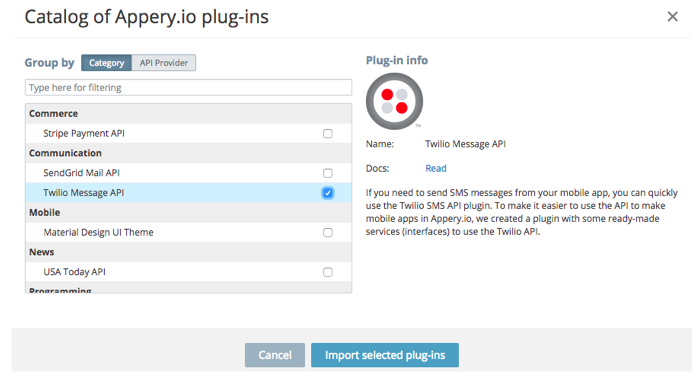This screenshot has height=381, width=700.
Task: Click the News category header
Action: coord(188,252)
